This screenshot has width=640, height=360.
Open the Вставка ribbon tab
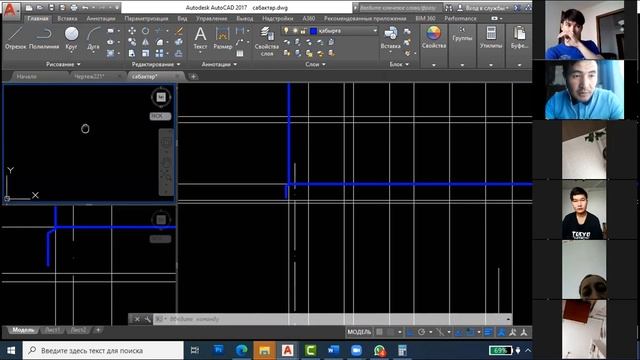click(67, 18)
